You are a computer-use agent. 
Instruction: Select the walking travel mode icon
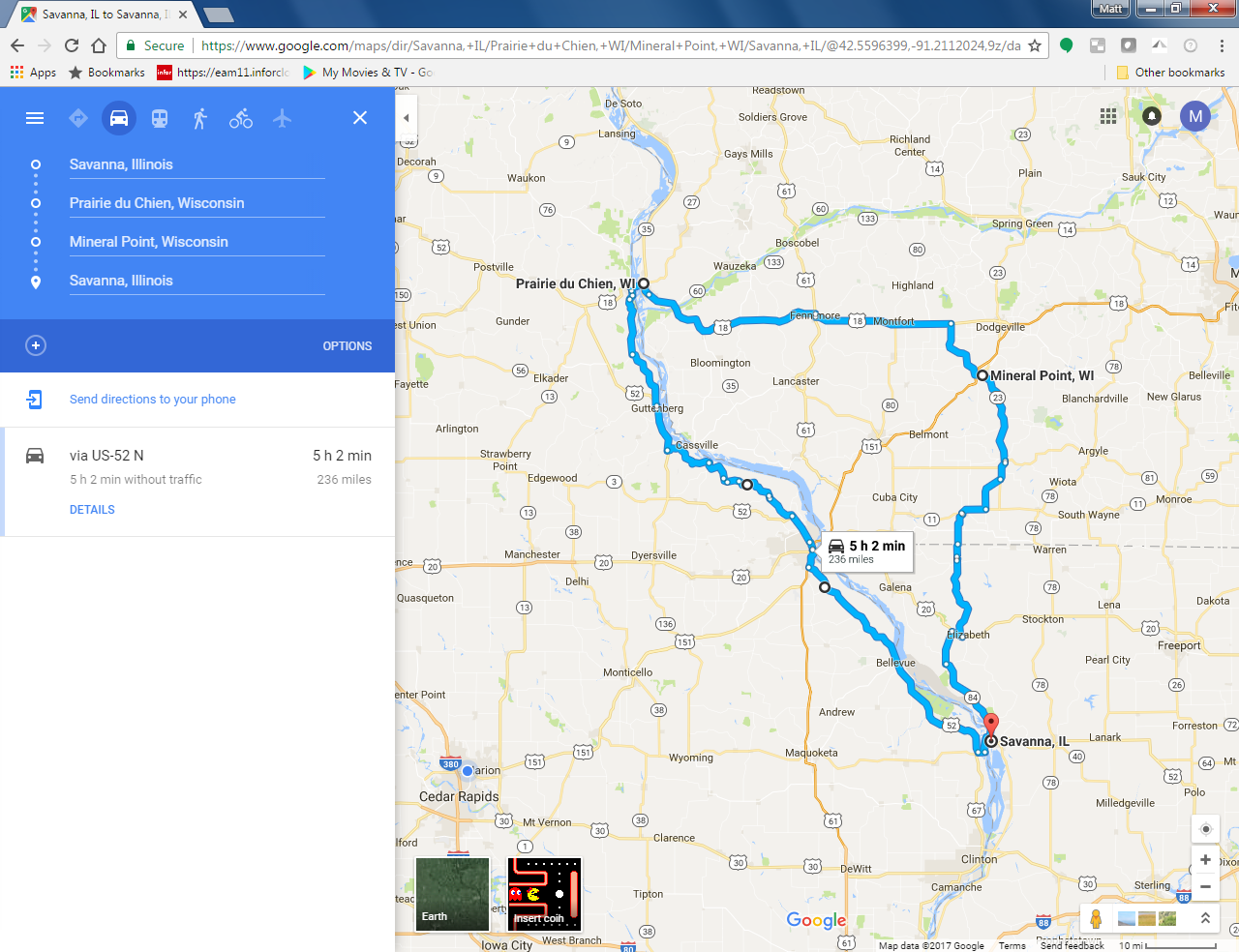tap(200, 118)
